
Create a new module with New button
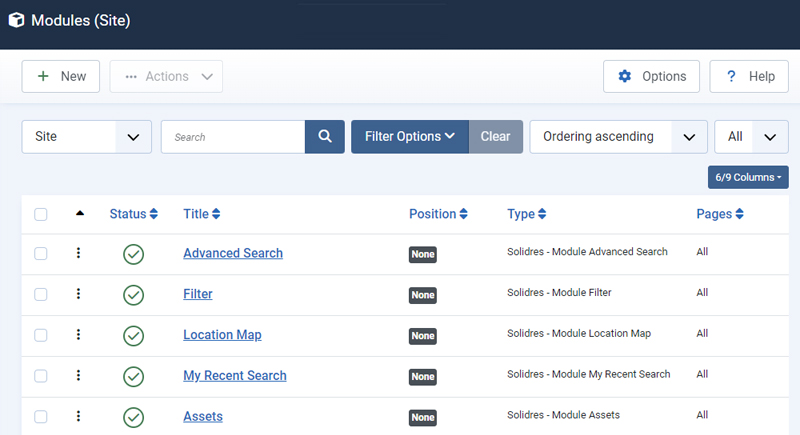pyautogui.click(x=61, y=76)
